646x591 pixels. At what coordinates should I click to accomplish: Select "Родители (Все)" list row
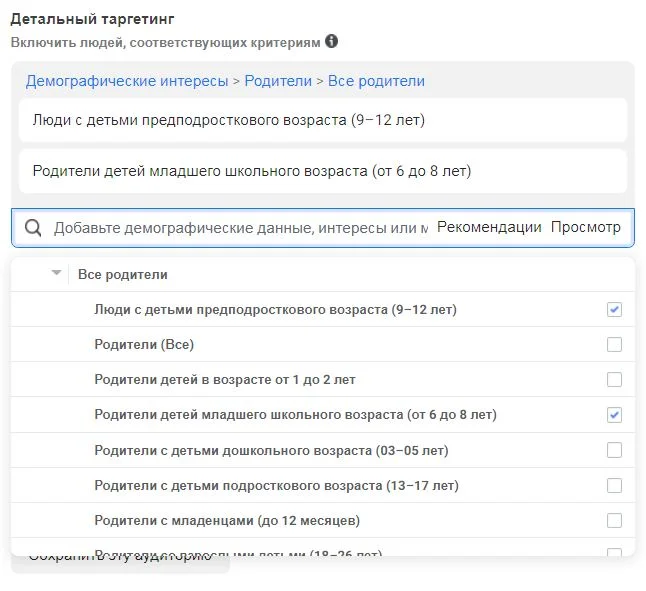click(x=144, y=345)
